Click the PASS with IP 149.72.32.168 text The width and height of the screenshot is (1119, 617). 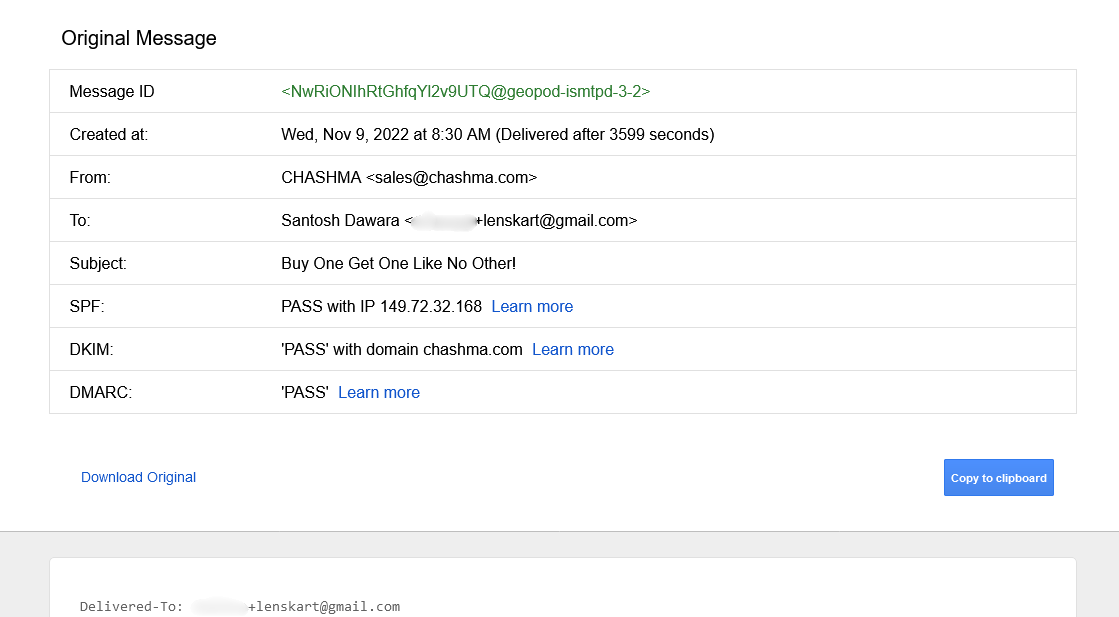pos(382,306)
